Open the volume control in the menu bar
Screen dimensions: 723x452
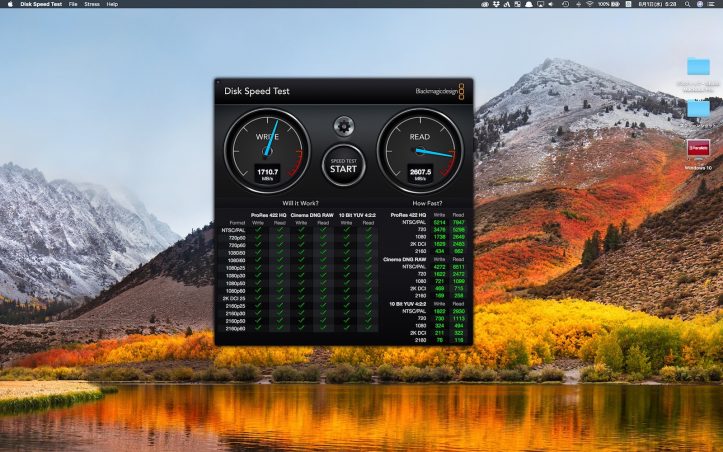coord(551,4)
